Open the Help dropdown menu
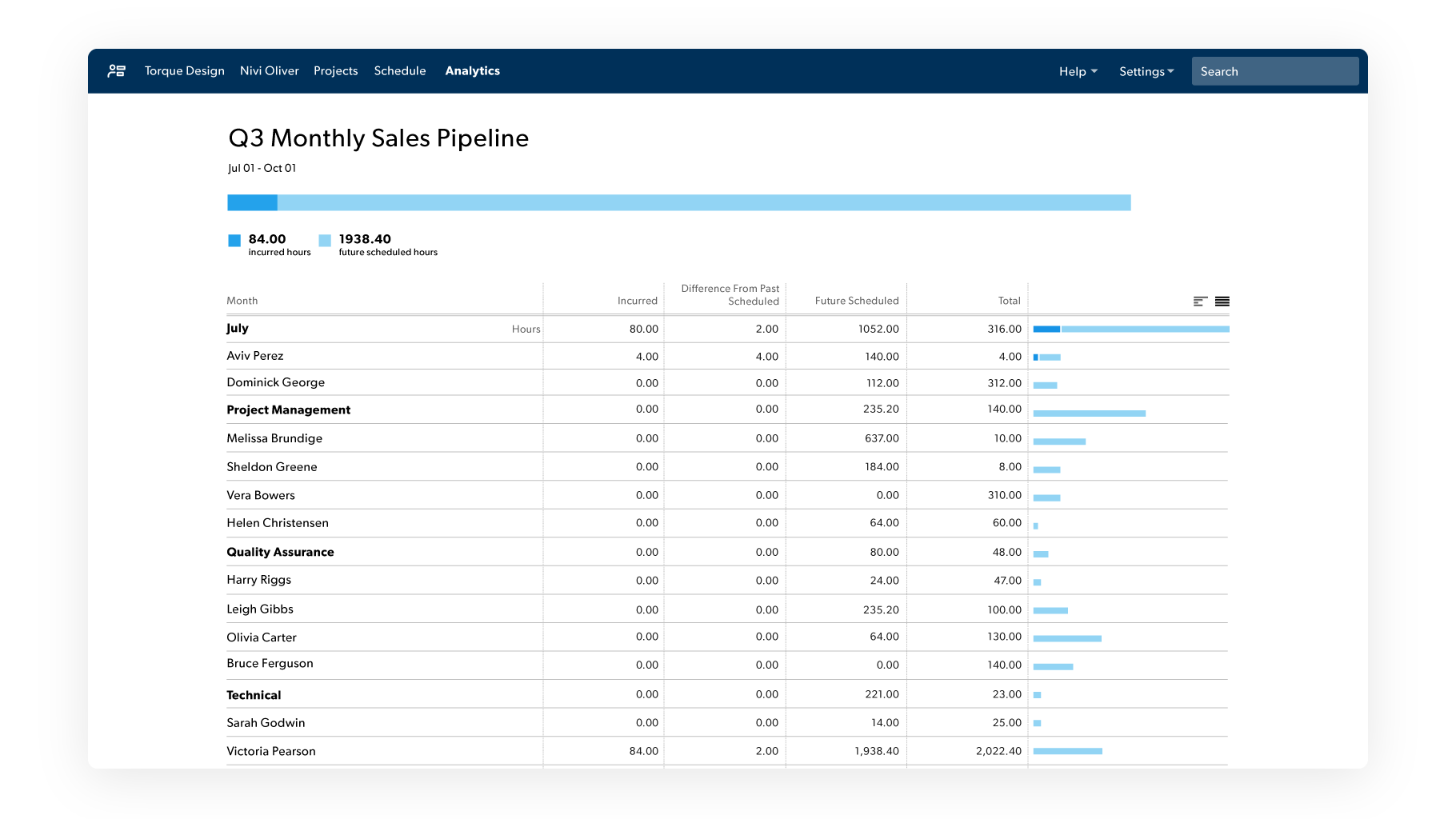This screenshot has width=1456, height=819. (x=1078, y=71)
